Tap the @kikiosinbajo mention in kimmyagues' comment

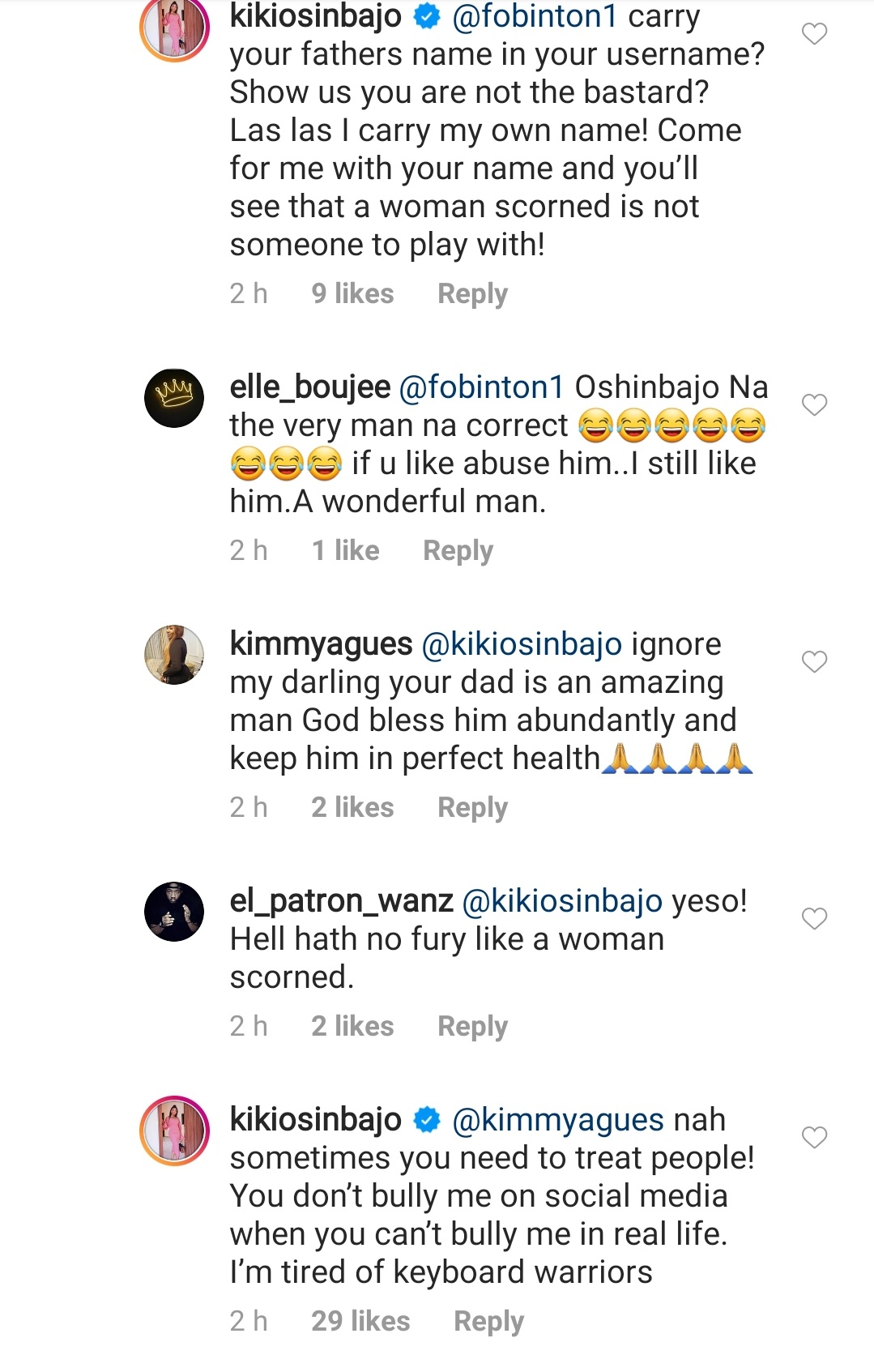click(x=522, y=644)
